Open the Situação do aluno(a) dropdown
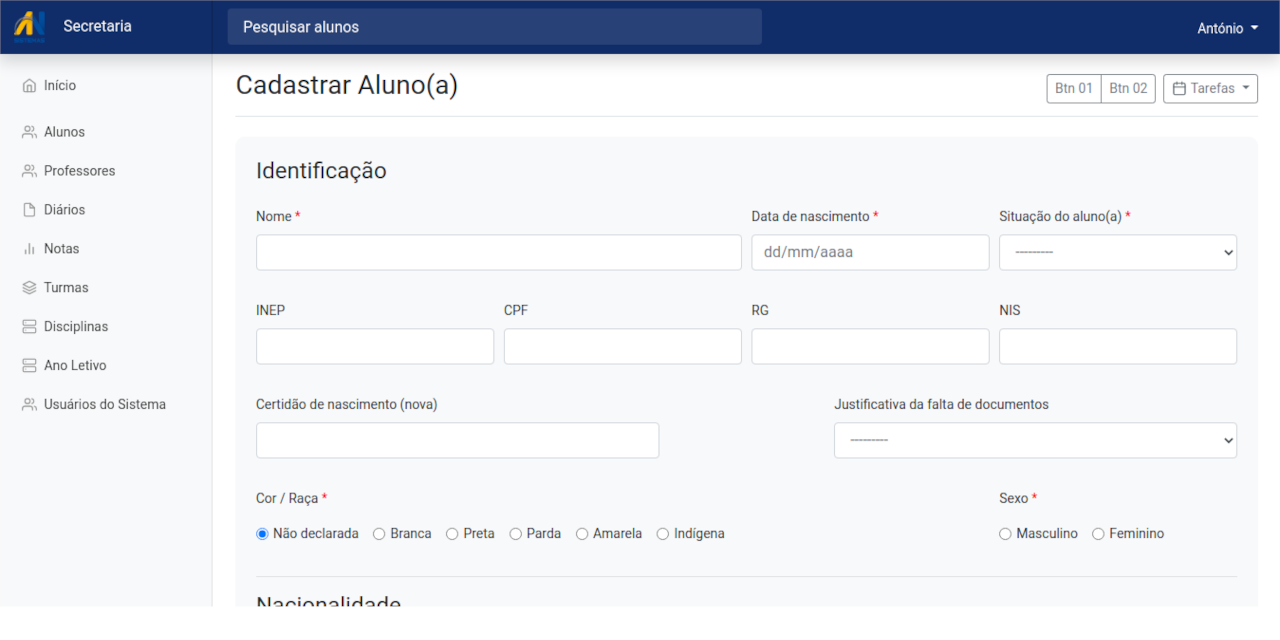Viewport: 1280px width, 640px height. tap(1117, 252)
